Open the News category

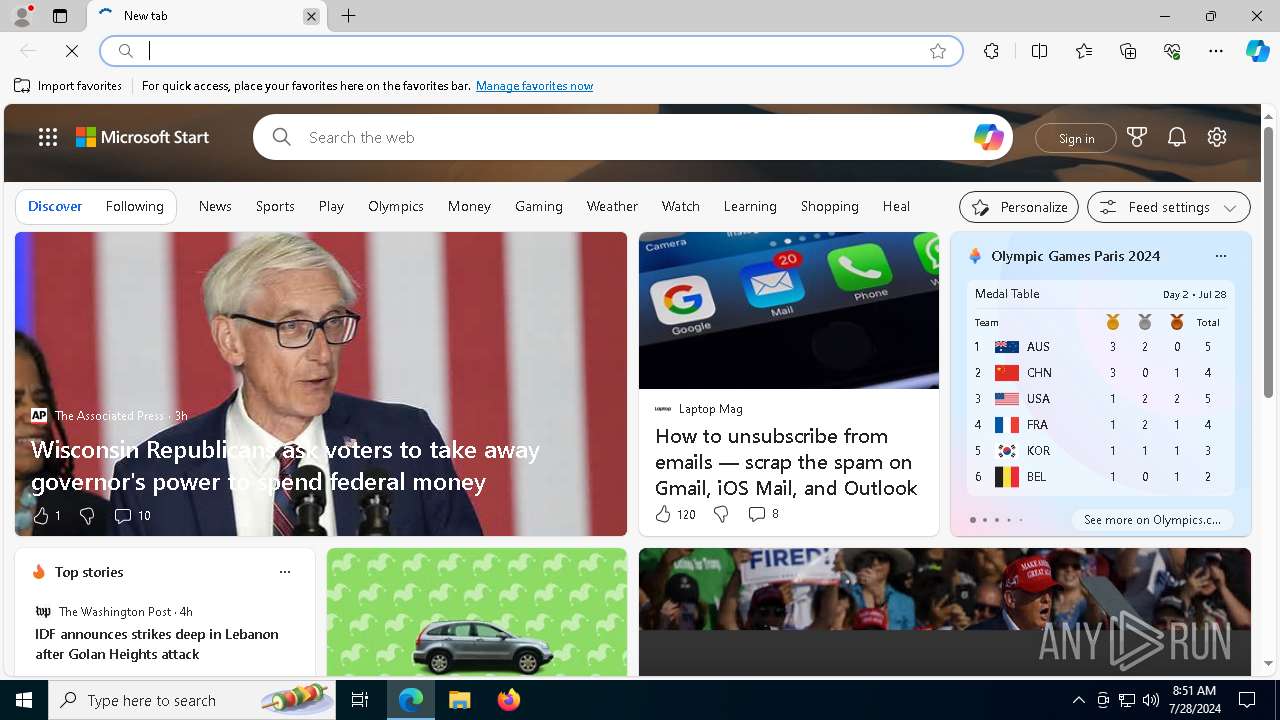(215, 206)
